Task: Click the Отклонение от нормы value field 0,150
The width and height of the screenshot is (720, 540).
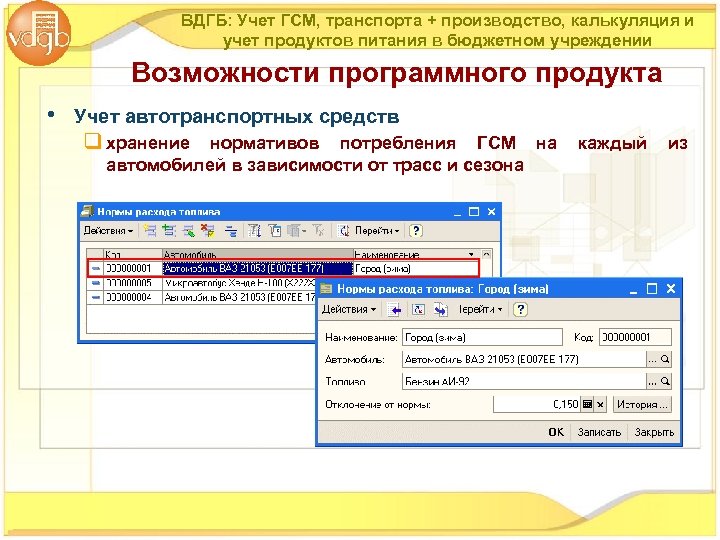Action: (537, 405)
